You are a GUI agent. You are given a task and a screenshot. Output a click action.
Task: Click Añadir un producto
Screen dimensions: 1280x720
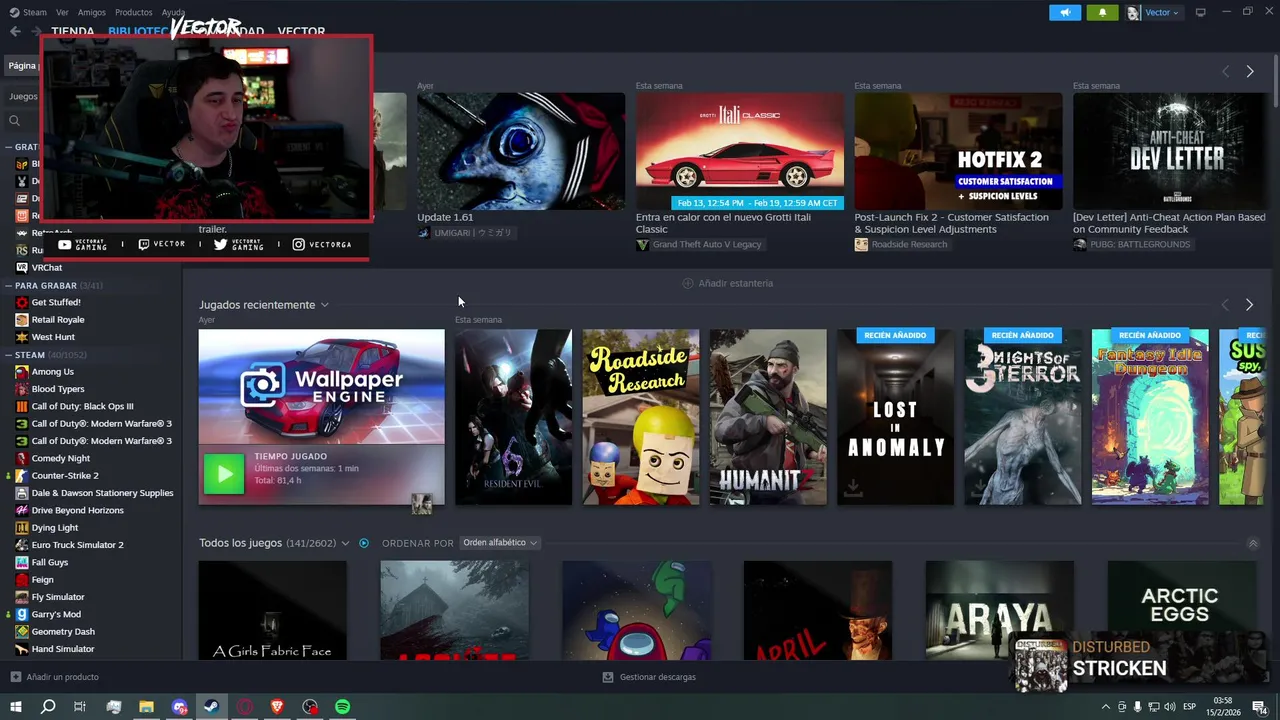(x=55, y=677)
